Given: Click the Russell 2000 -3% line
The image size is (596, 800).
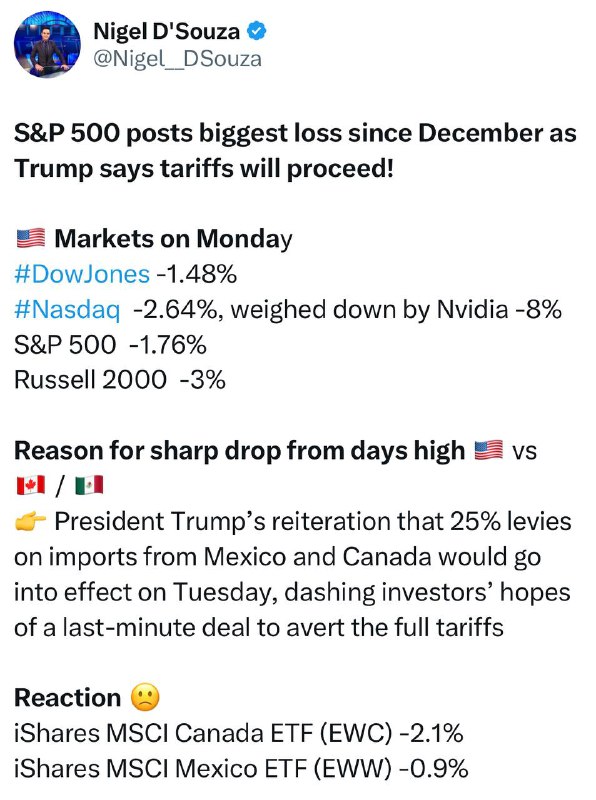Looking at the screenshot, I should (x=120, y=380).
